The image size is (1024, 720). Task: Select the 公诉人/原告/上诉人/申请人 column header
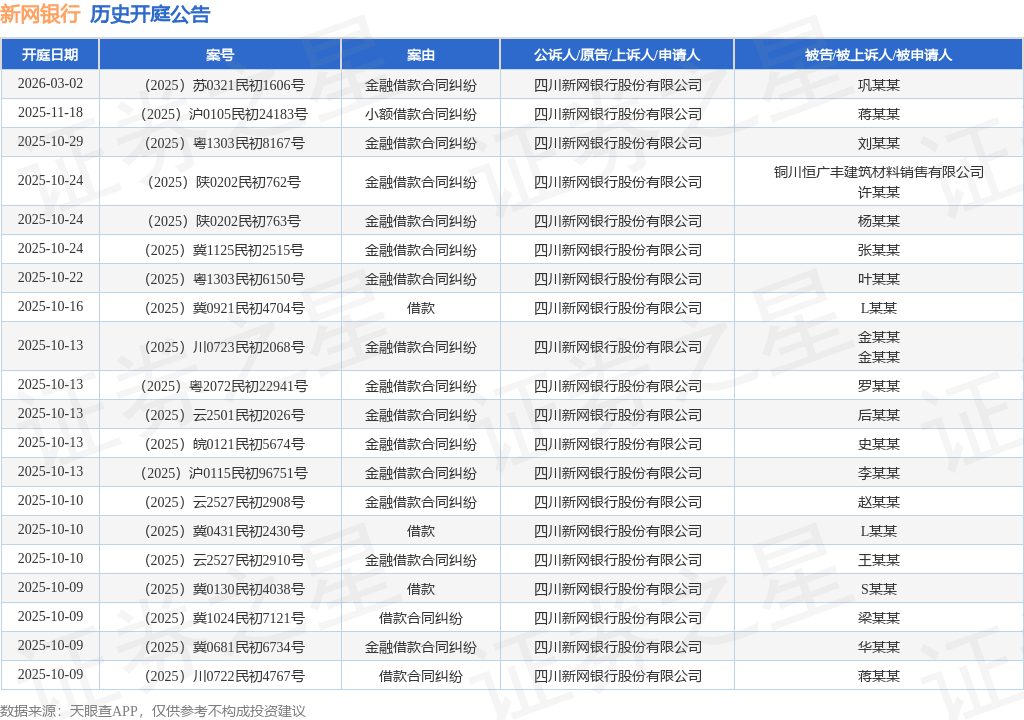tap(617, 55)
